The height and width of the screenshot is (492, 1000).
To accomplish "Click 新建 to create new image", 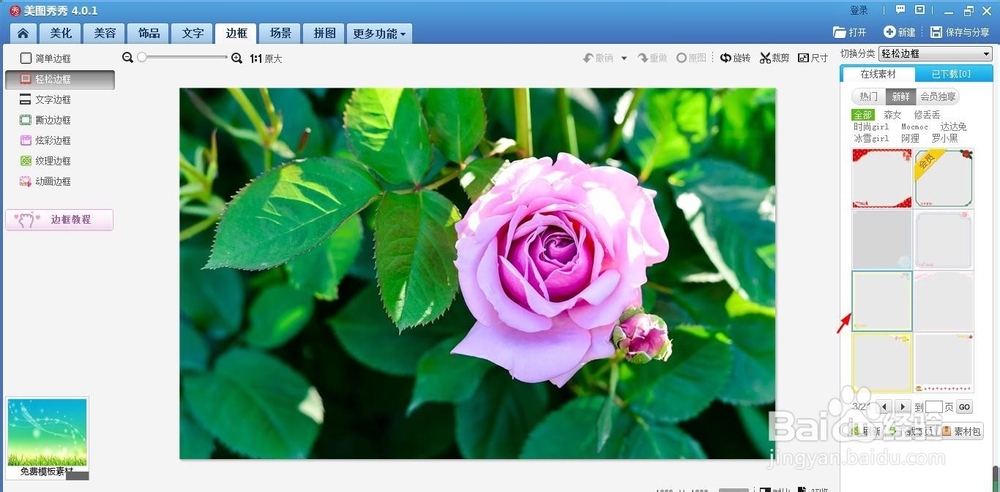I will pyautogui.click(x=899, y=33).
